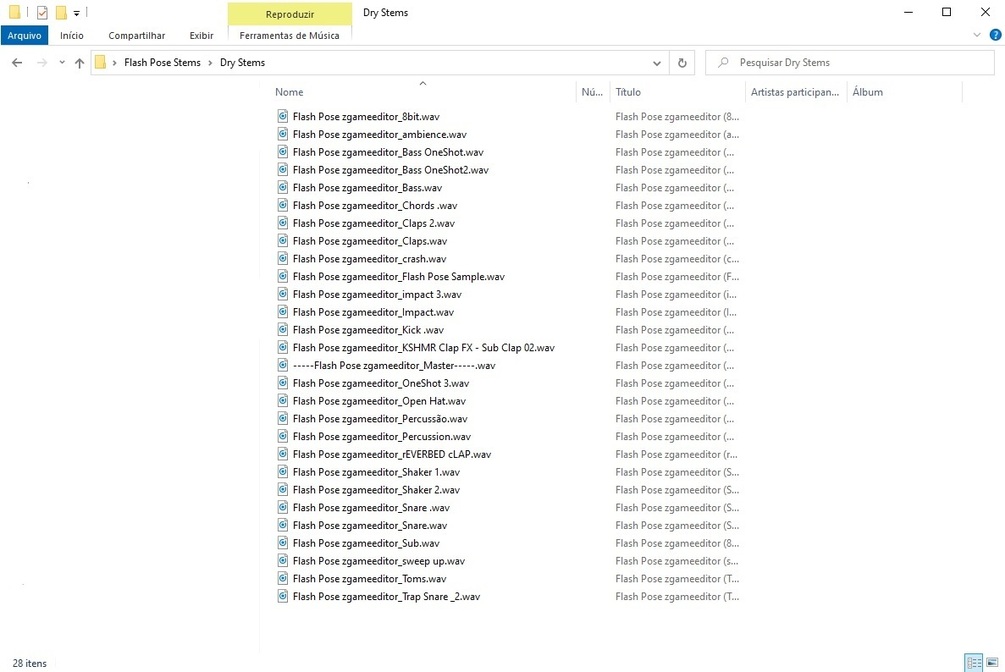Switch to large thumbnails view icon

(x=992, y=662)
